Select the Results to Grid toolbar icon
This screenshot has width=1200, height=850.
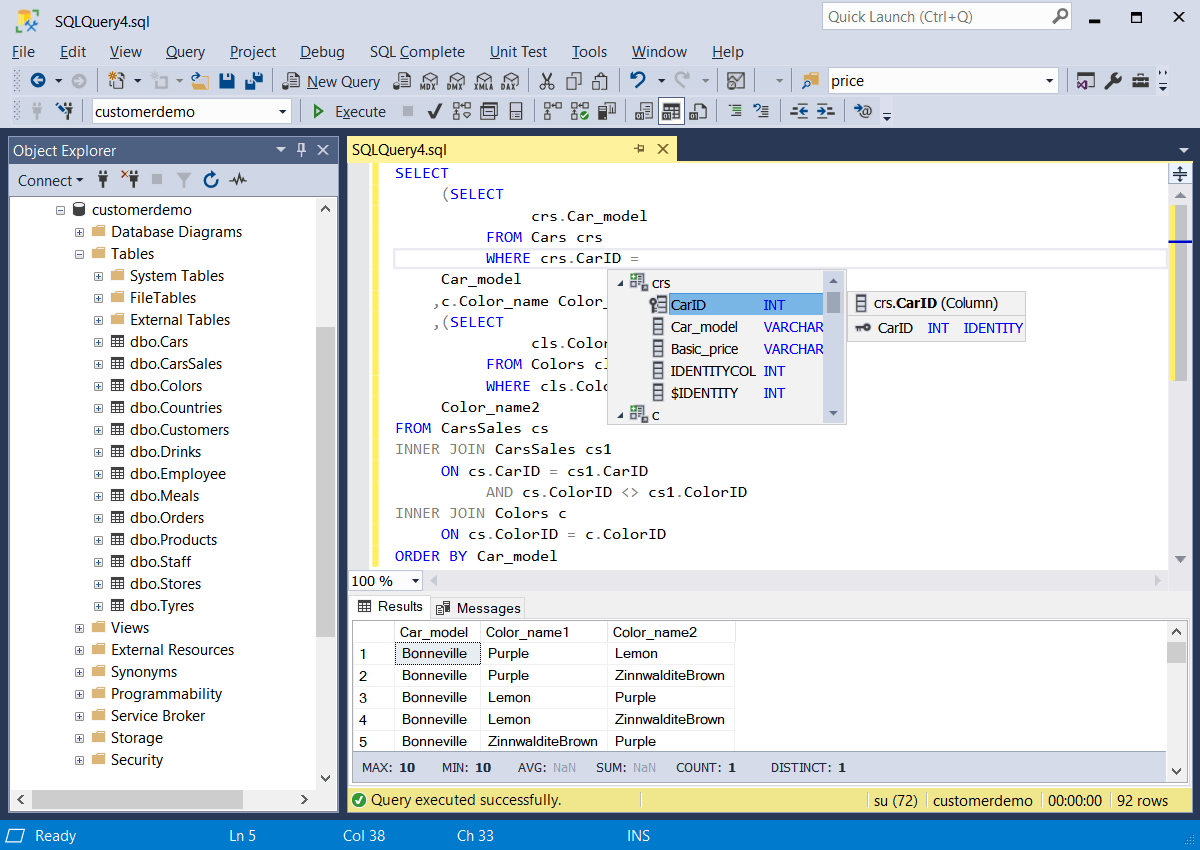(x=670, y=110)
